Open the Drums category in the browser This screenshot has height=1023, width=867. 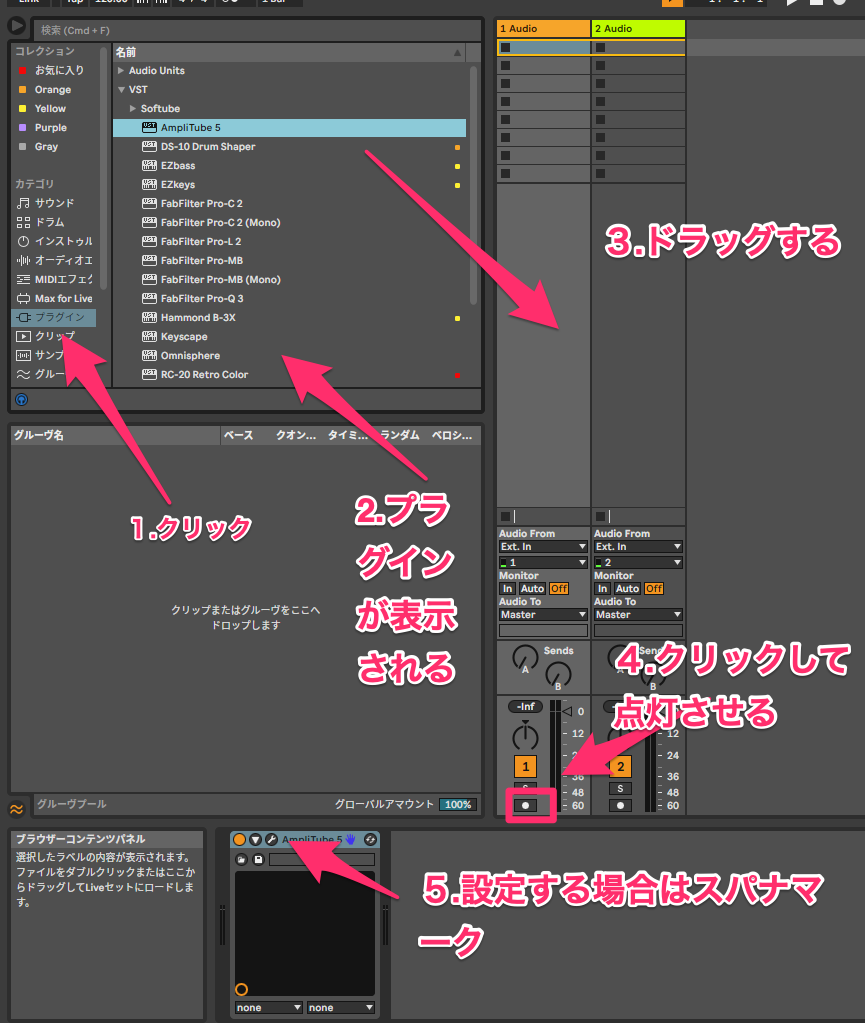coord(50,222)
